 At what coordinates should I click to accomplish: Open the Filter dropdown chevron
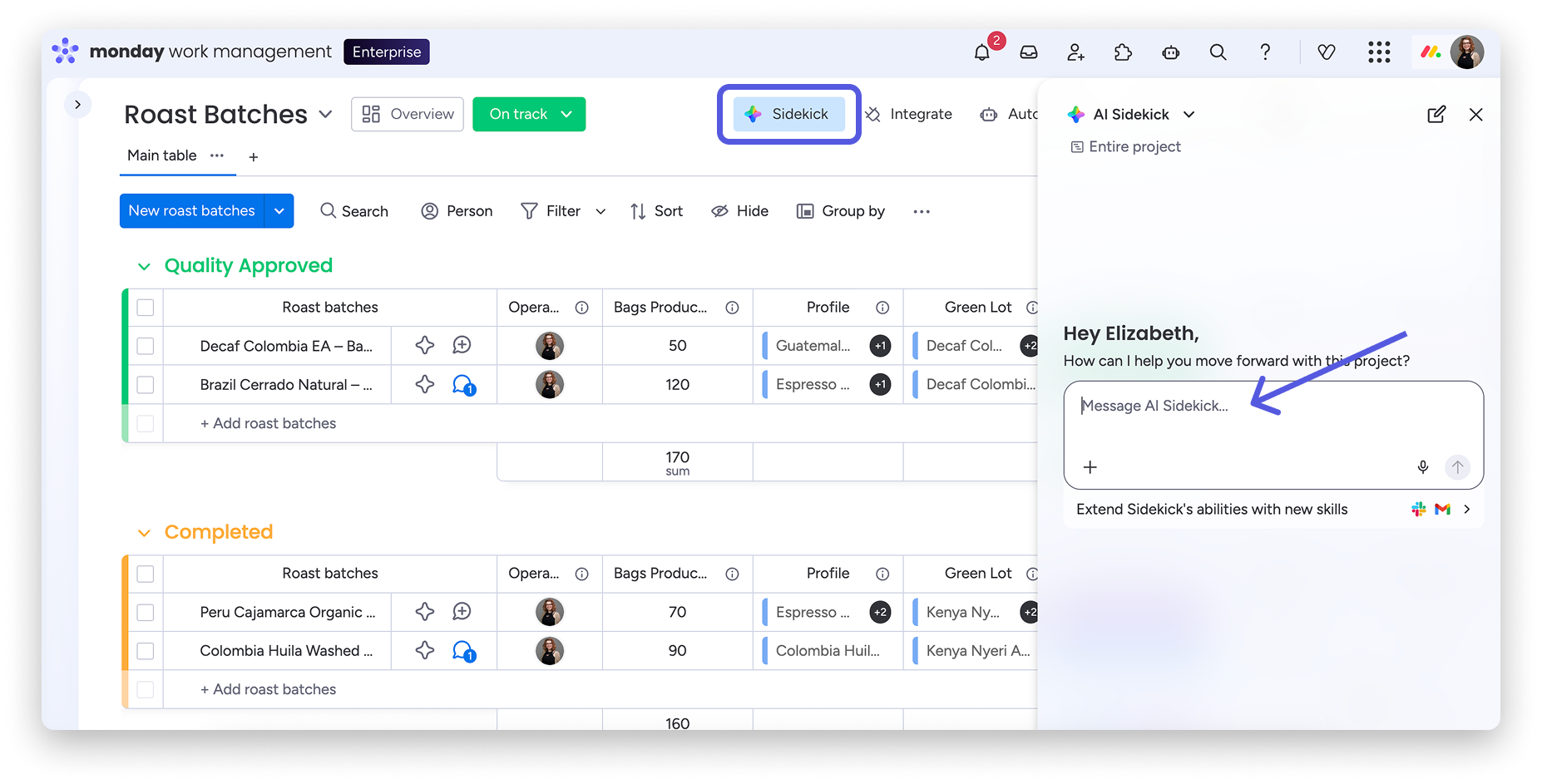[600, 211]
